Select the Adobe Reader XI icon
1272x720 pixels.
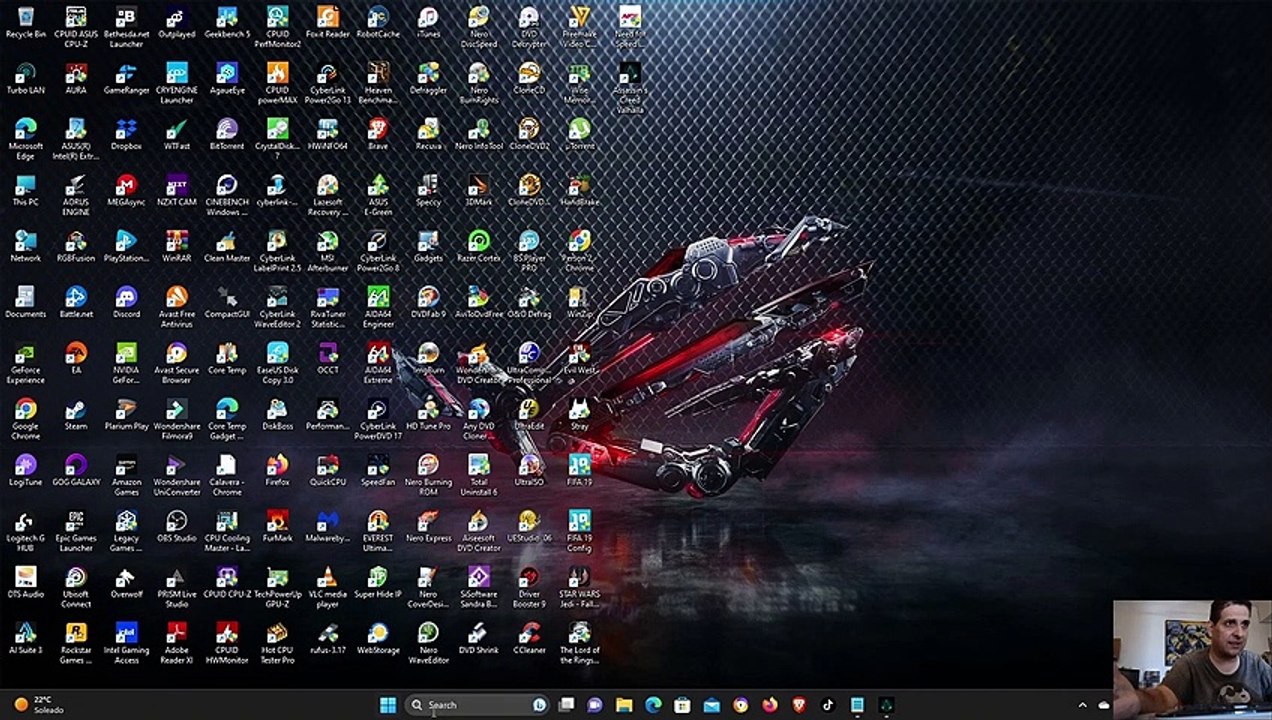tap(176, 643)
